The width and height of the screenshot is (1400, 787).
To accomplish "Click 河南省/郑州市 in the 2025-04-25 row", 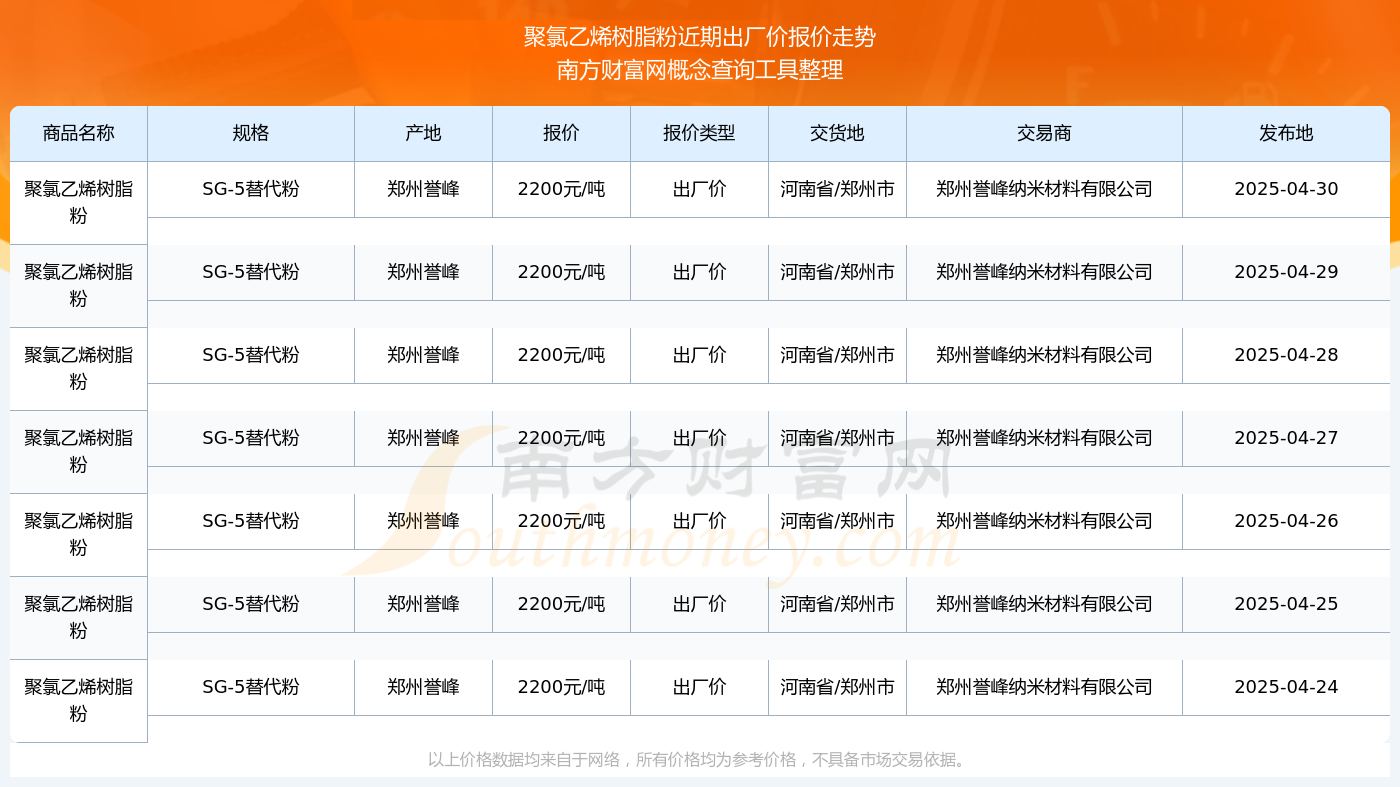I will [x=837, y=604].
